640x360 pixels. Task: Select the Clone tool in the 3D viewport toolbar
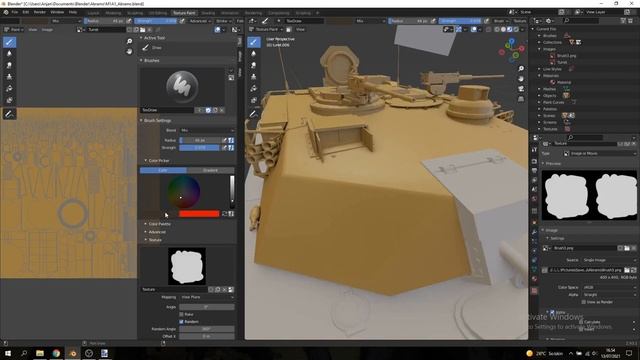tap(253, 77)
